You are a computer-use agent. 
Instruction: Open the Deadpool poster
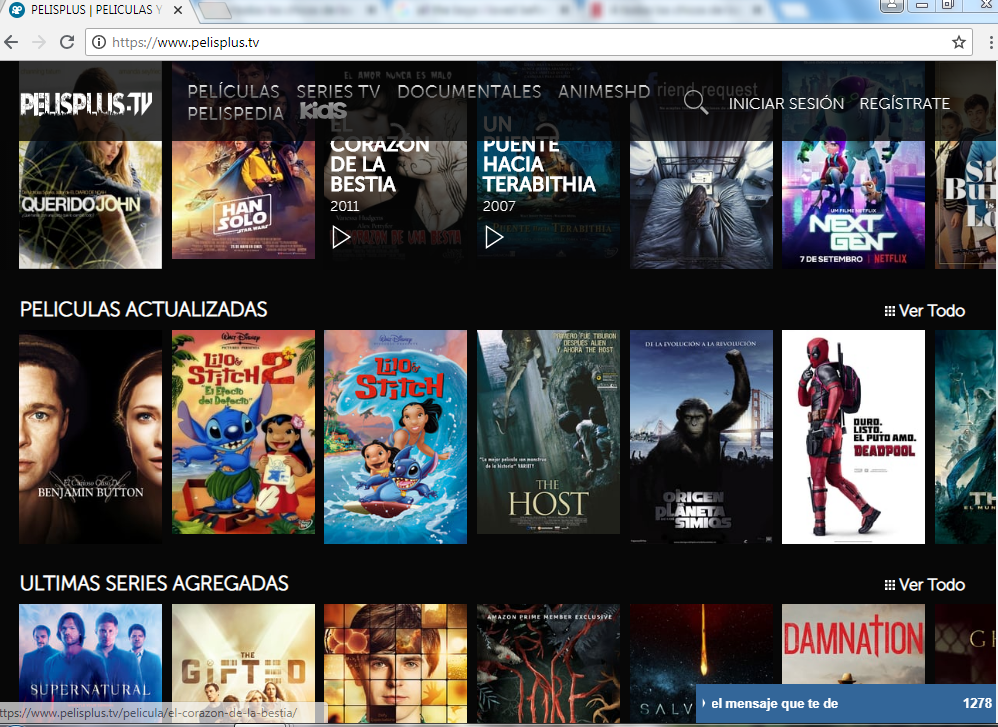[x=854, y=437]
